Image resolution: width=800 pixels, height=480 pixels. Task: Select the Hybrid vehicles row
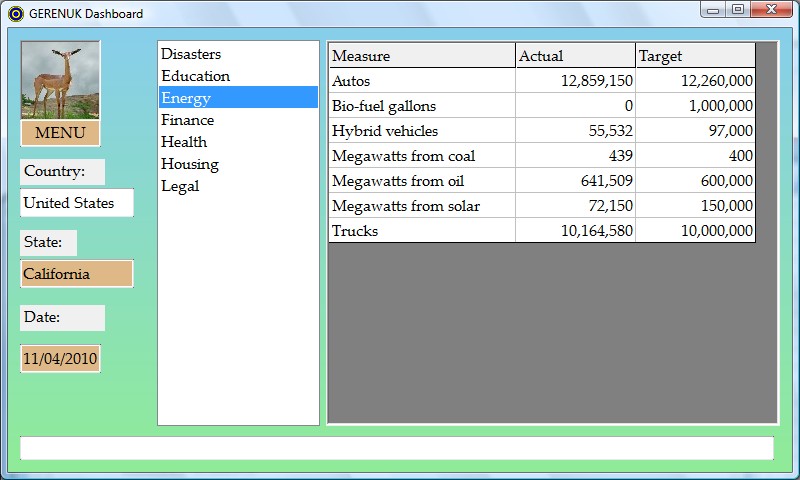click(x=421, y=131)
